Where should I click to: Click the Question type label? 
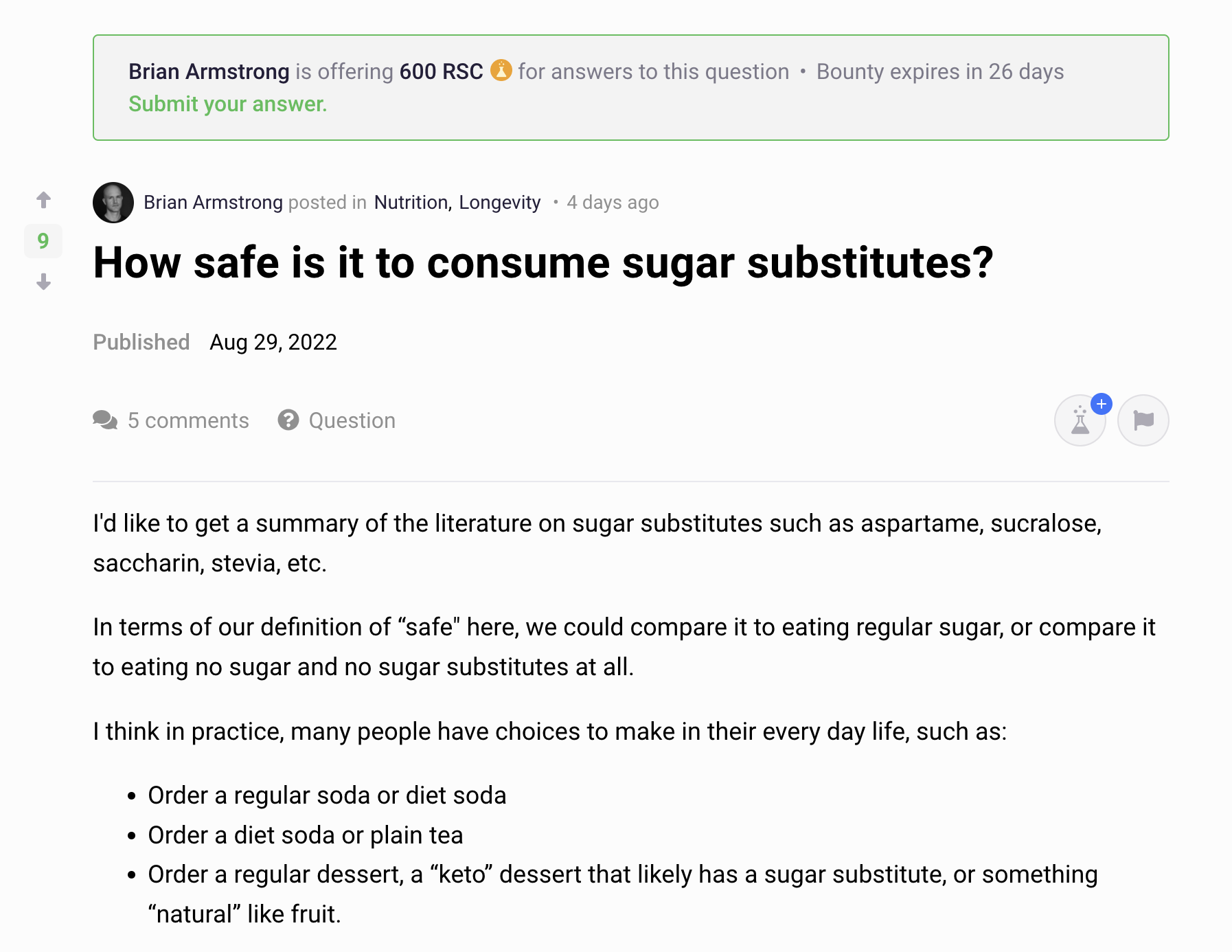click(352, 420)
